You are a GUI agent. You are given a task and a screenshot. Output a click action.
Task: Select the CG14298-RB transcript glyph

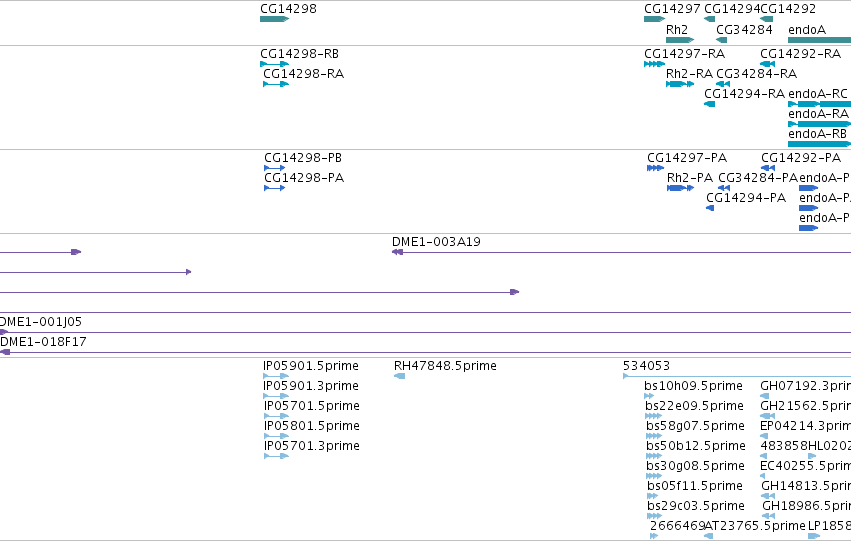click(x=275, y=64)
